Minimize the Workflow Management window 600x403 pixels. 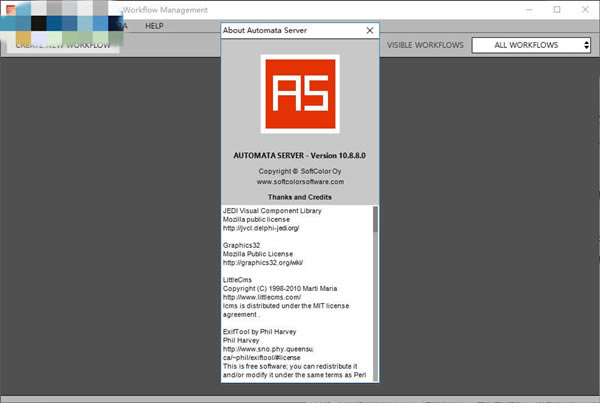click(529, 10)
